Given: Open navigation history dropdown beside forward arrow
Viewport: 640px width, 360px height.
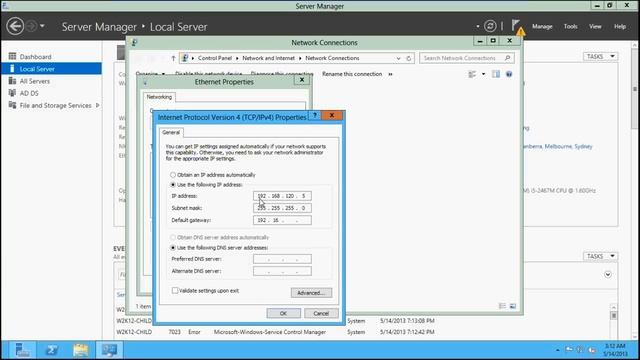Looking at the screenshot, I should click(x=42, y=27).
